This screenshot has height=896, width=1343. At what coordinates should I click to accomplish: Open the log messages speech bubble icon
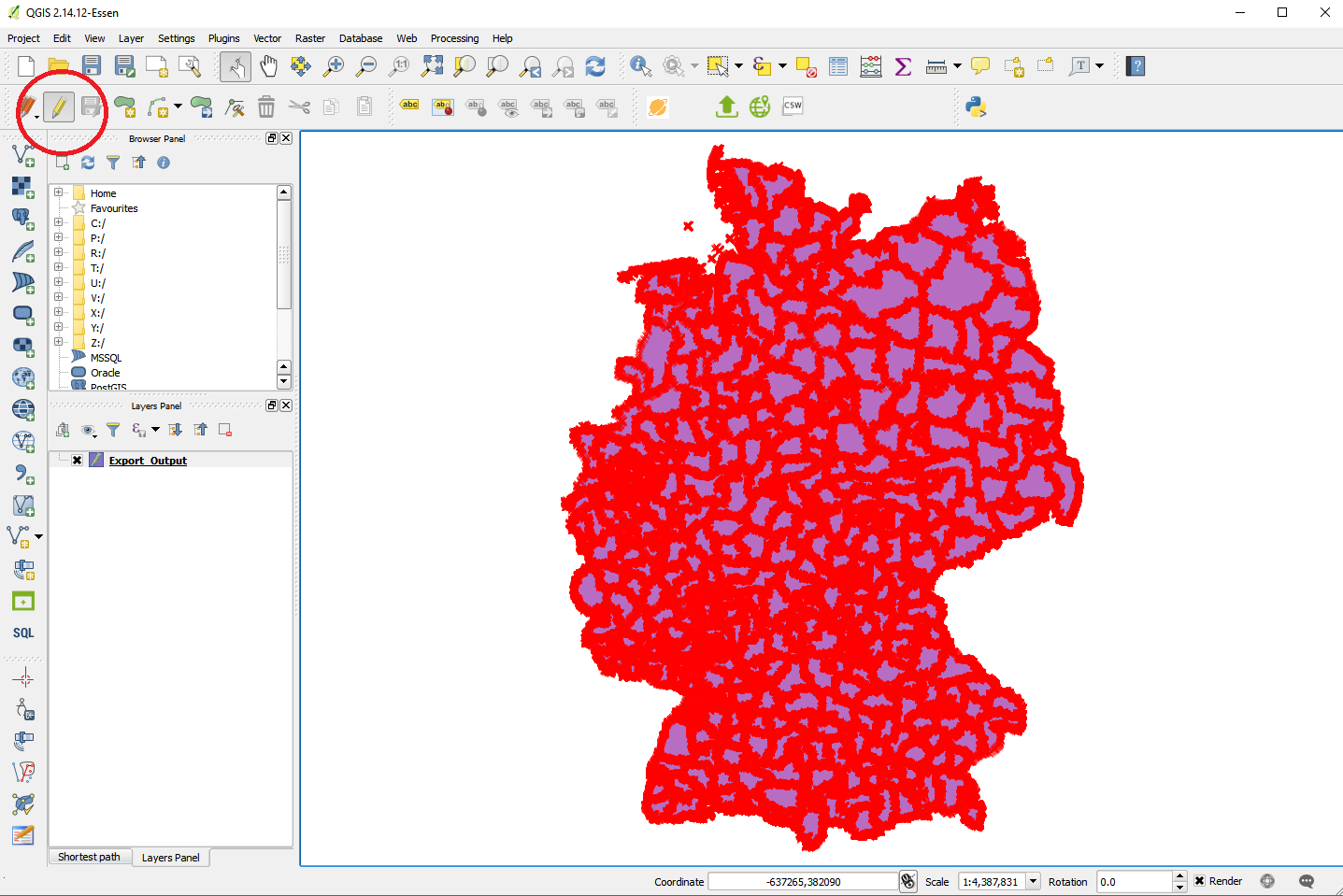[1307, 881]
